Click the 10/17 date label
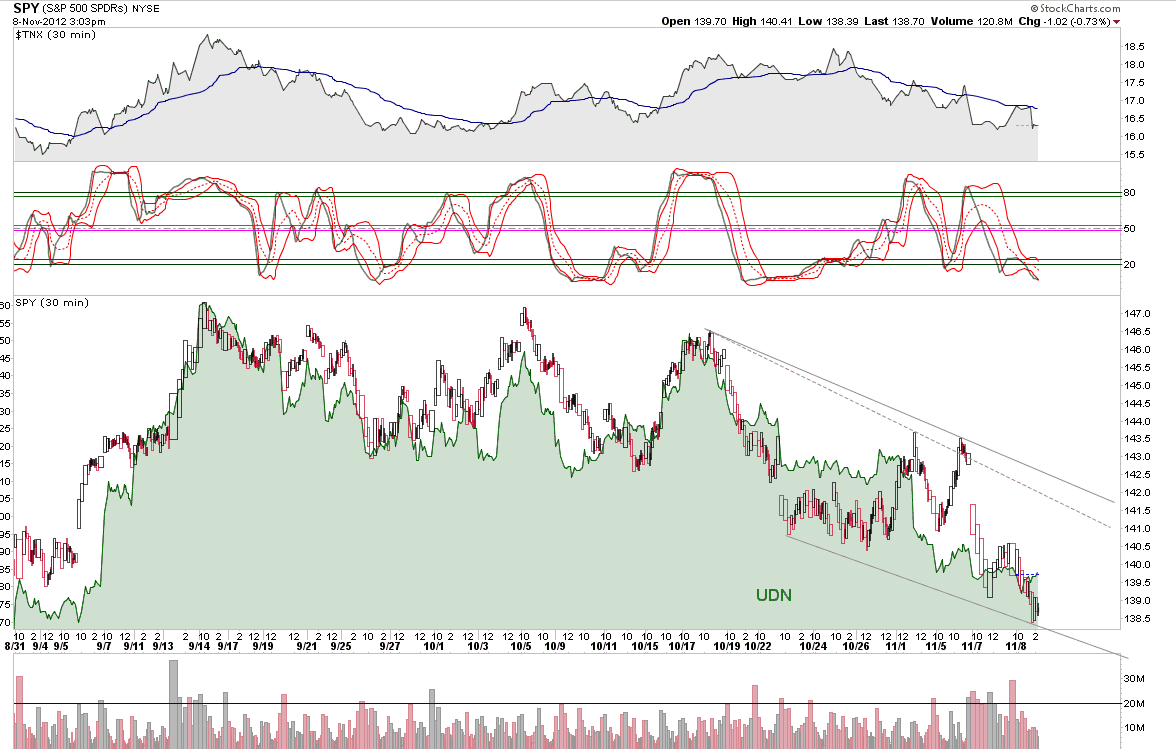 pos(681,646)
